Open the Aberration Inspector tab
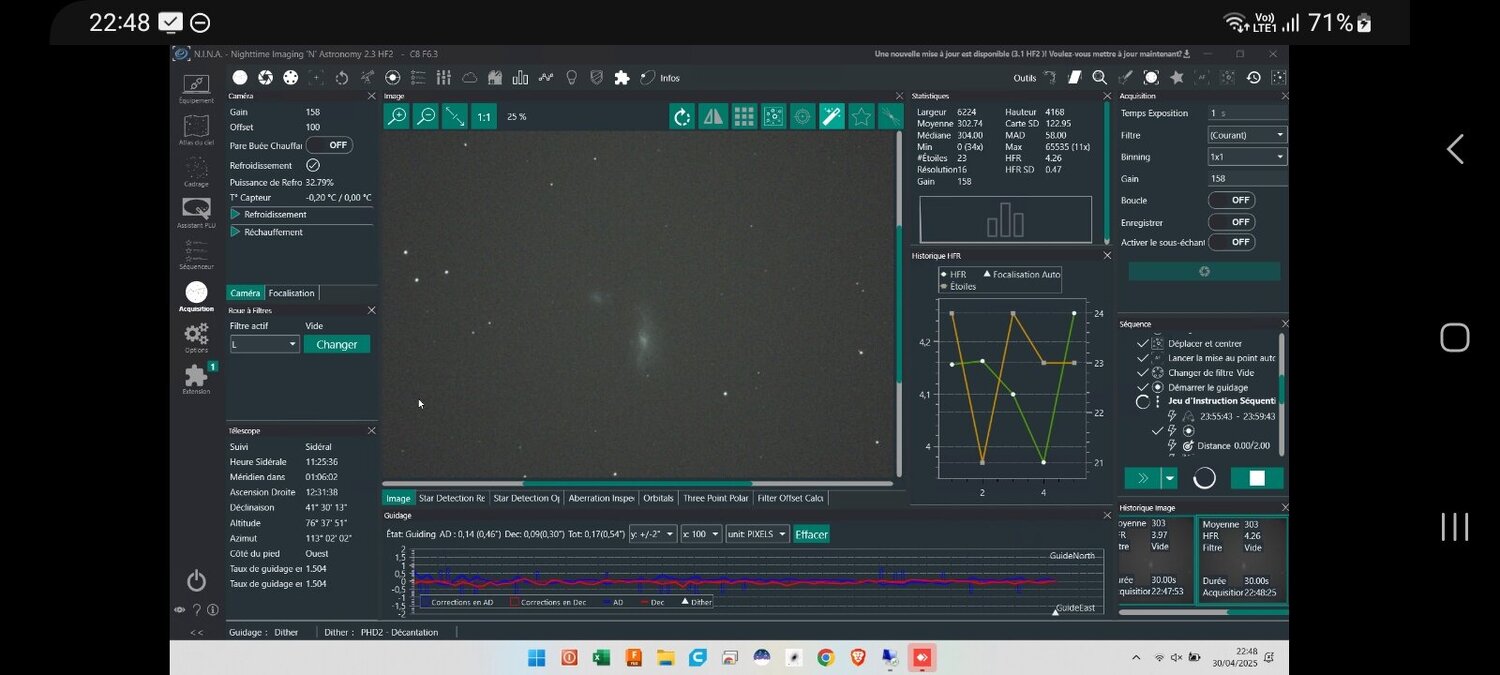This screenshot has height=675, width=1500. click(x=601, y=498)
